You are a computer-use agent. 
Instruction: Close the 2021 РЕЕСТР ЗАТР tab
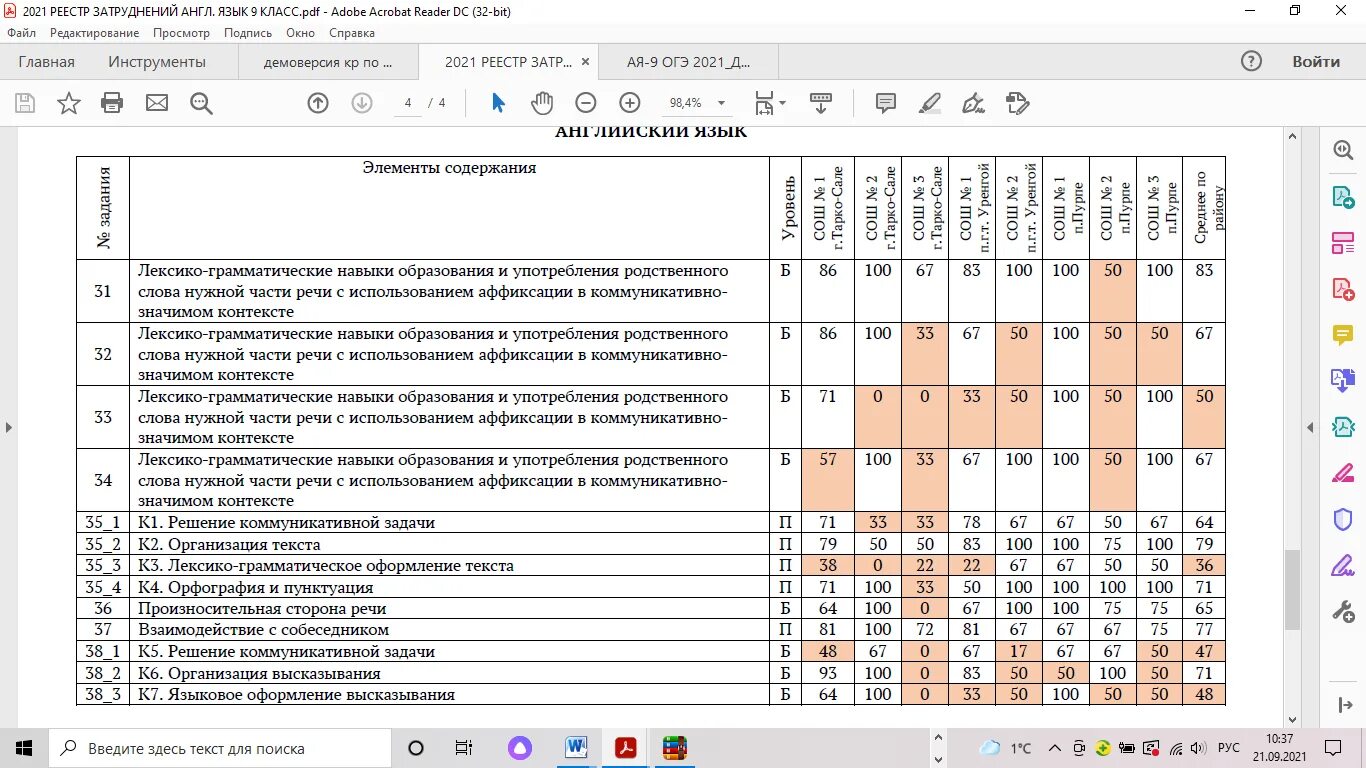coord(586,62)
